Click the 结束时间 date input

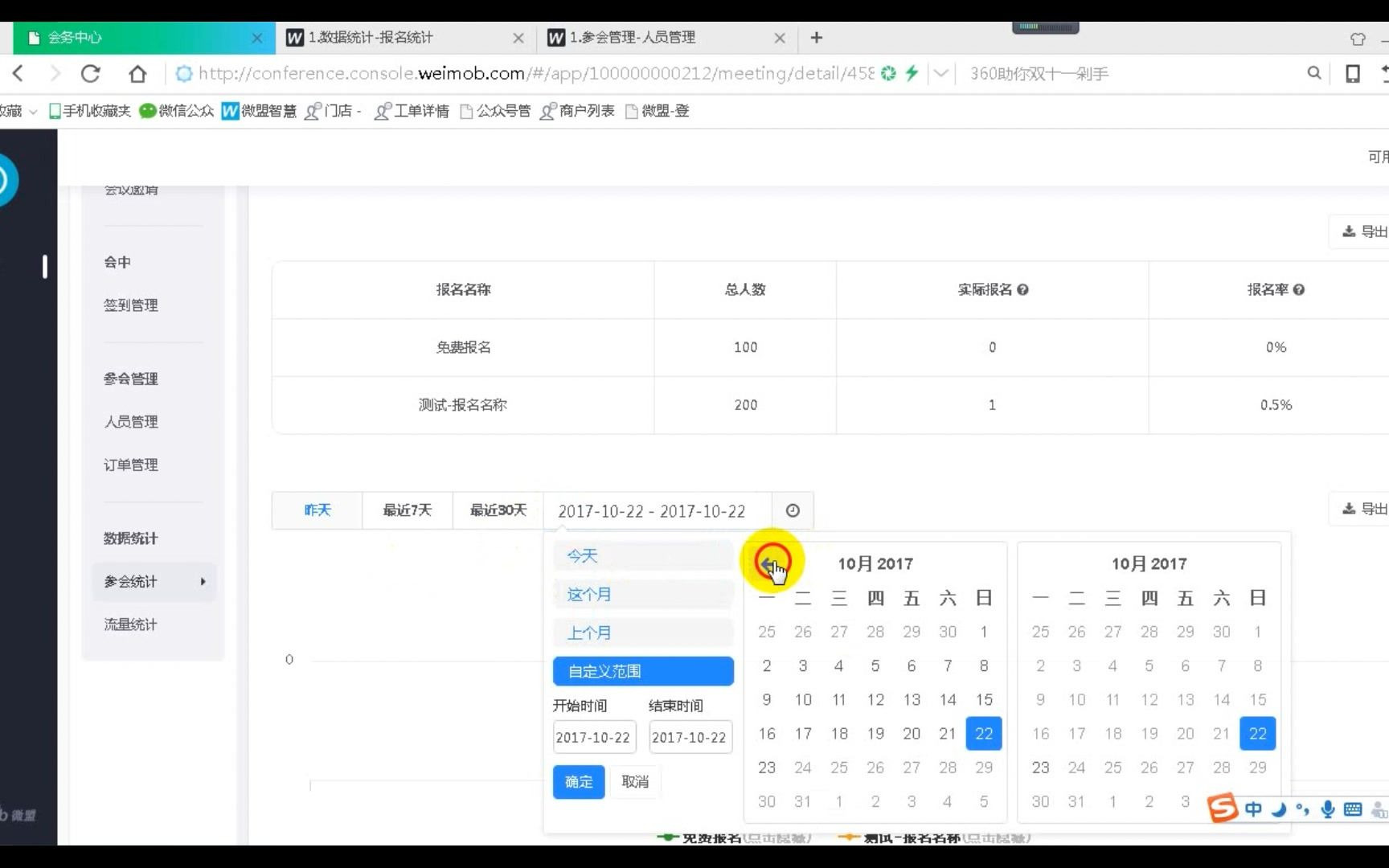[x=690, y=737]
